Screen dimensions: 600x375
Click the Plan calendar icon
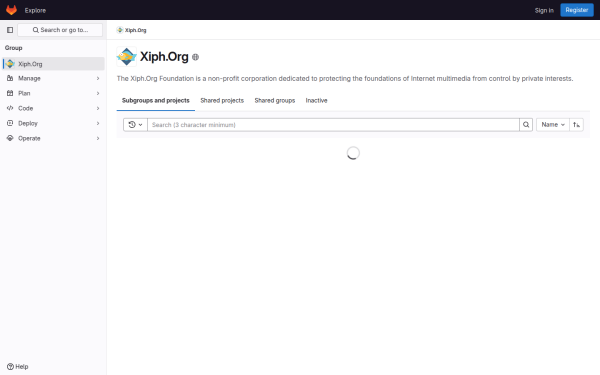pyautogui.click(x=10, y=93)
